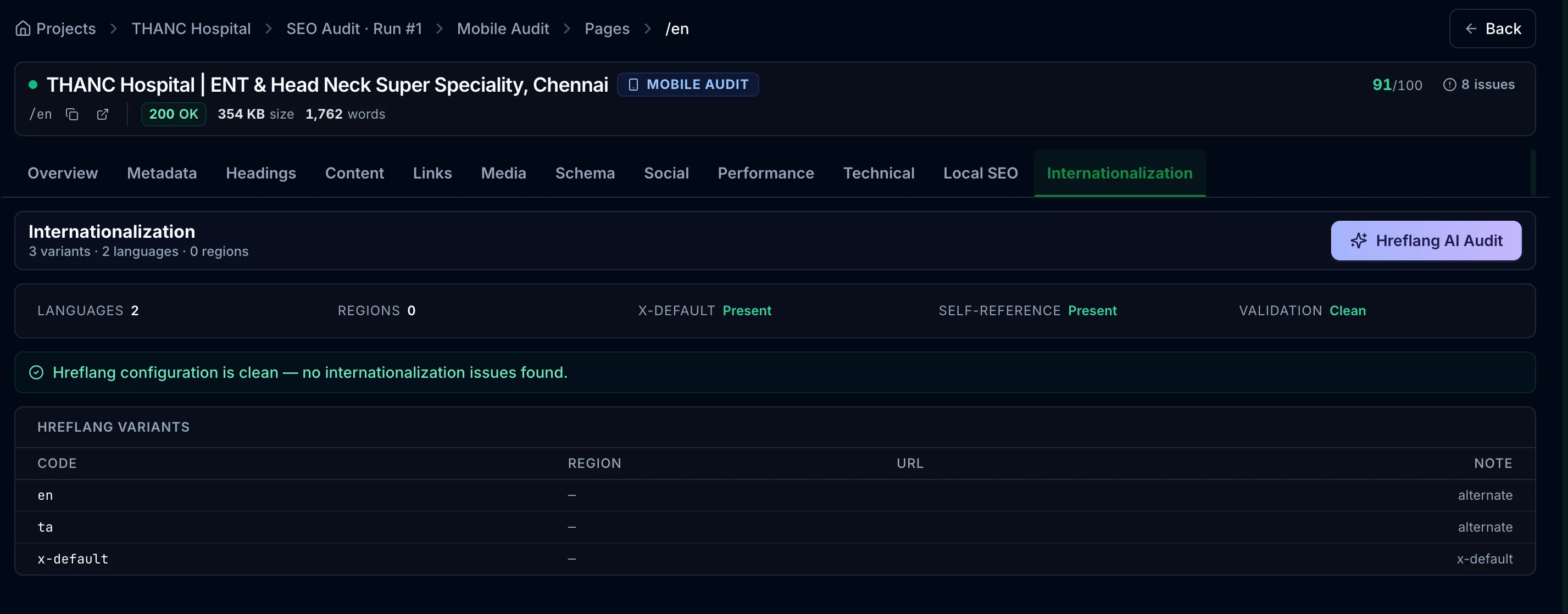Click the URL column header
This screenshot has width=1568, height=614.
tap(909, 464)
